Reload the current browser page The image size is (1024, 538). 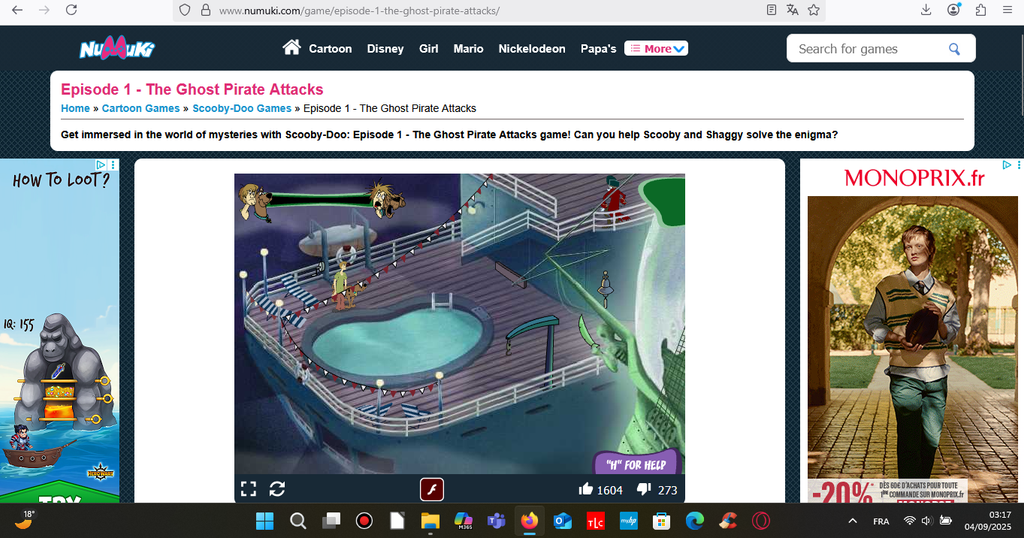pos(71,10)
